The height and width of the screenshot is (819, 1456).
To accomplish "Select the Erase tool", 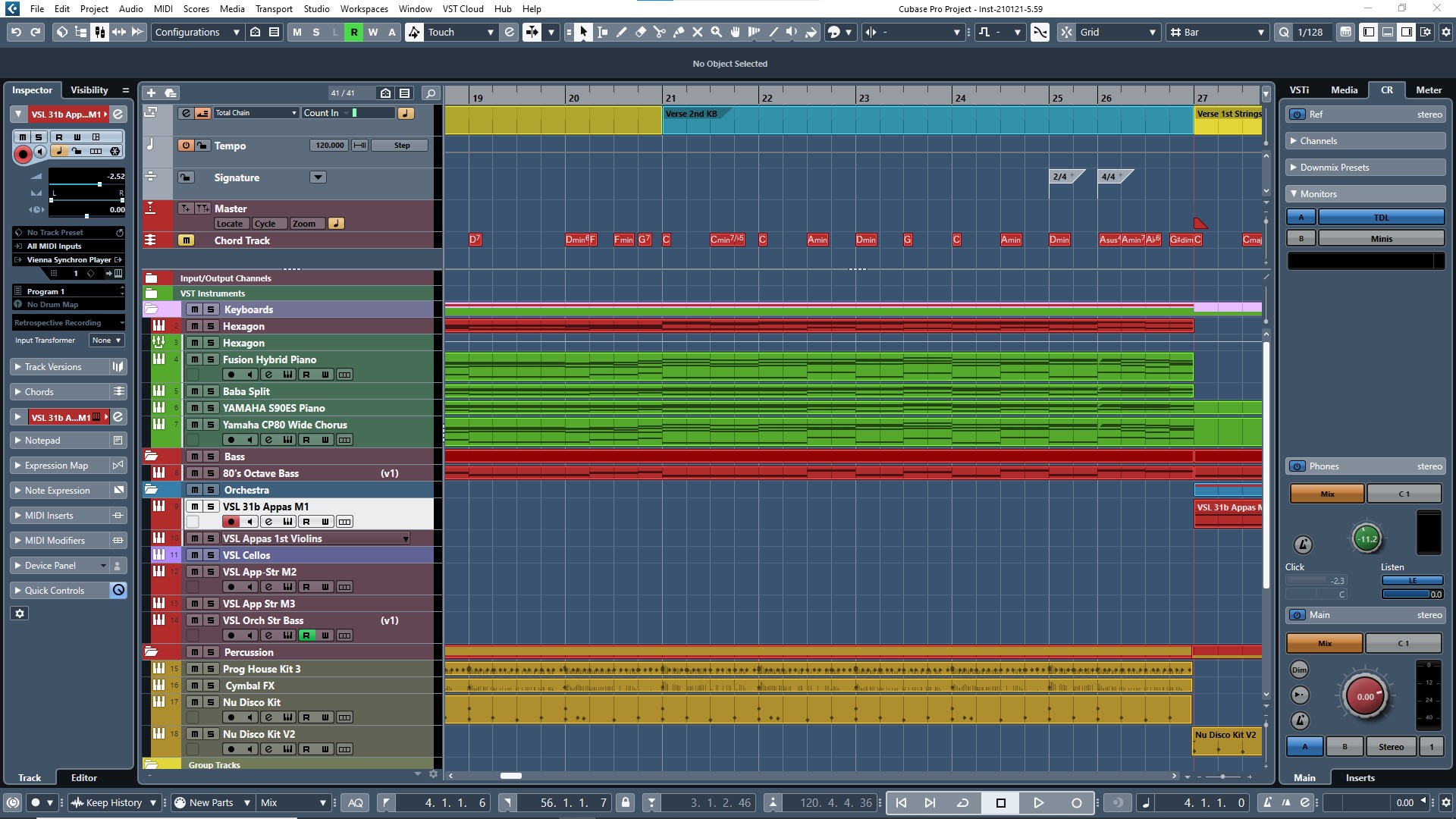I will (641, 32).
